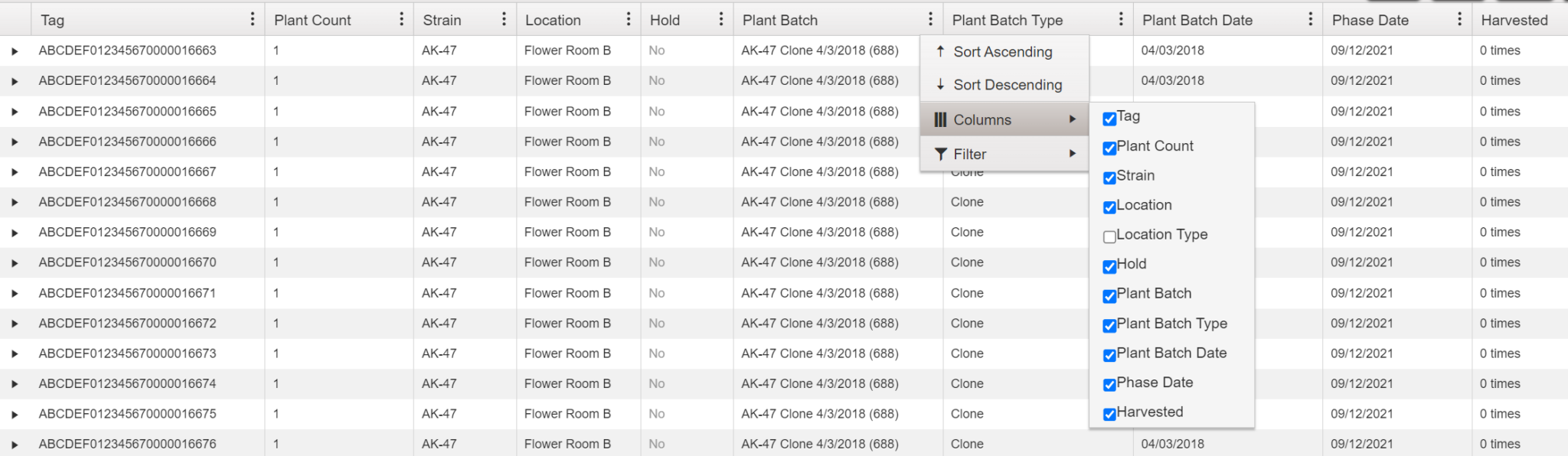Open the Phase Date column menu icon
1568x456 pixels.
tap(1459, 19)
